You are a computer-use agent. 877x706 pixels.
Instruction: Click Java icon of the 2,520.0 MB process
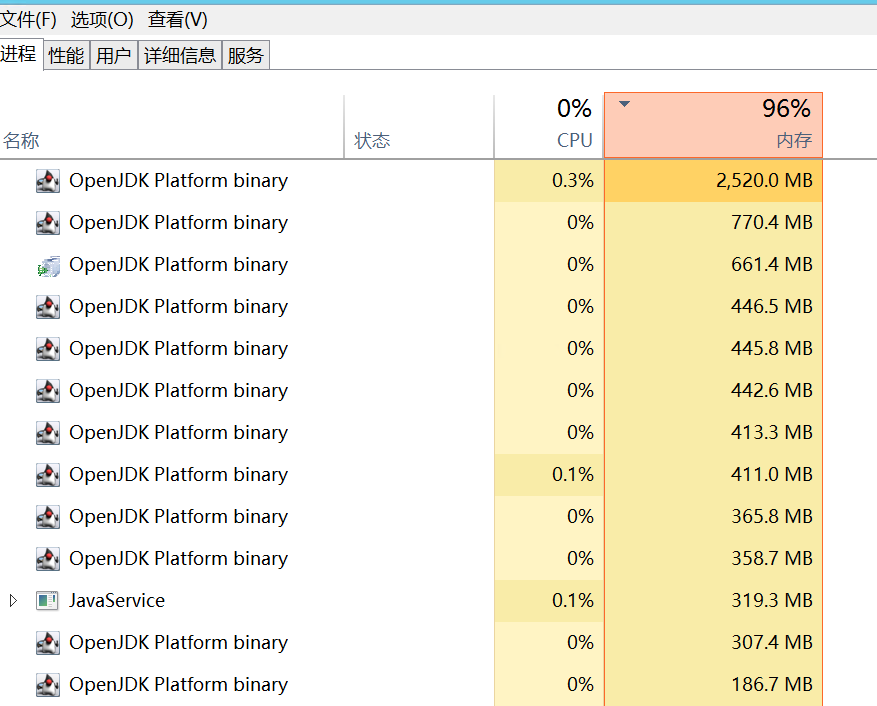pyautogui.click(x=48, y=181)
